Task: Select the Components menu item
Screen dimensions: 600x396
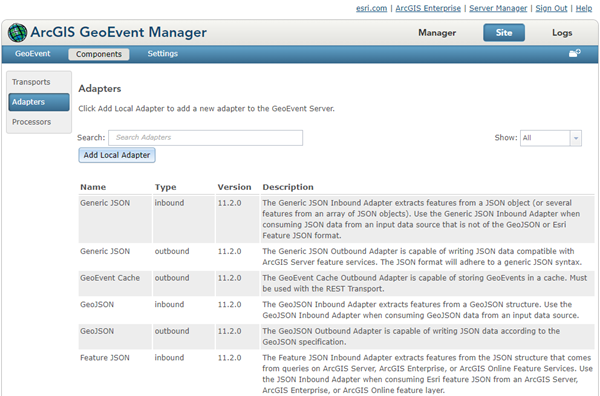Action: pyautogui.click(x=99, y=54)
